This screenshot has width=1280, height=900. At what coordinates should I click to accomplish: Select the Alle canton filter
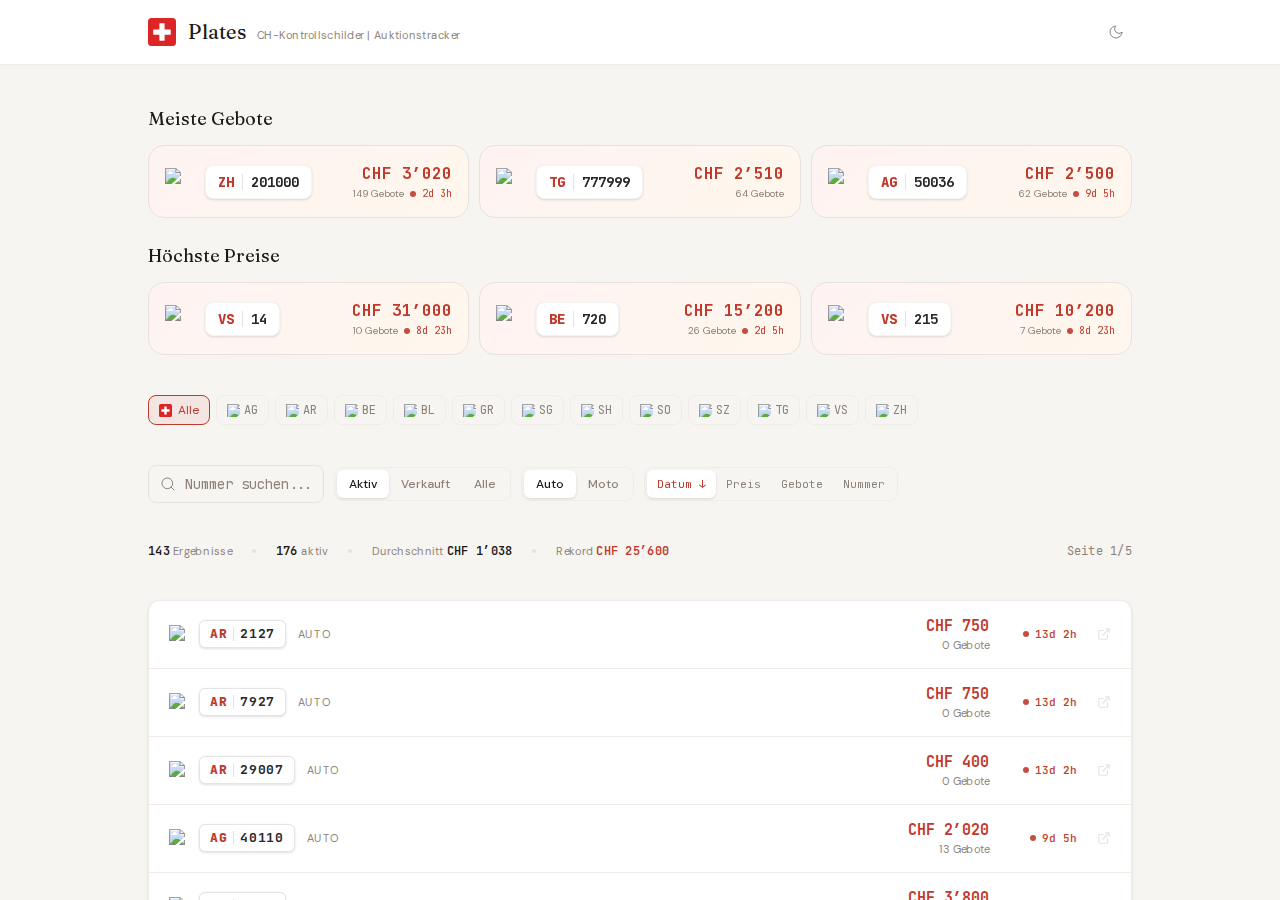(179, 410)
